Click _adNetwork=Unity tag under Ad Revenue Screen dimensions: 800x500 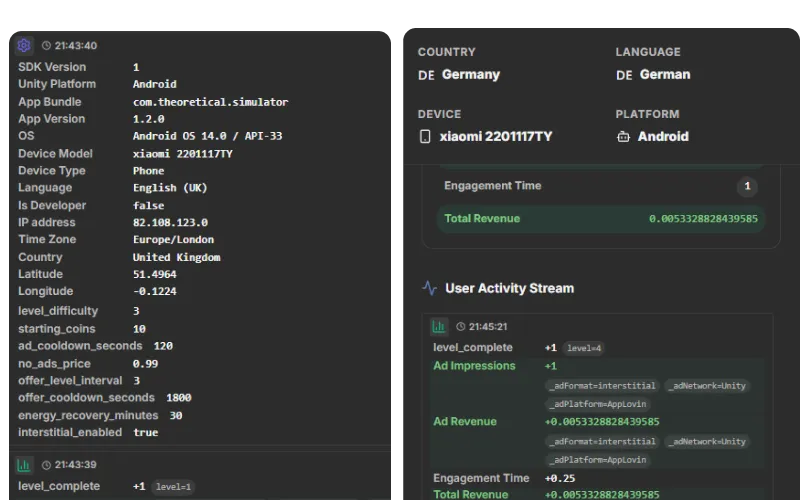(709, 441)
